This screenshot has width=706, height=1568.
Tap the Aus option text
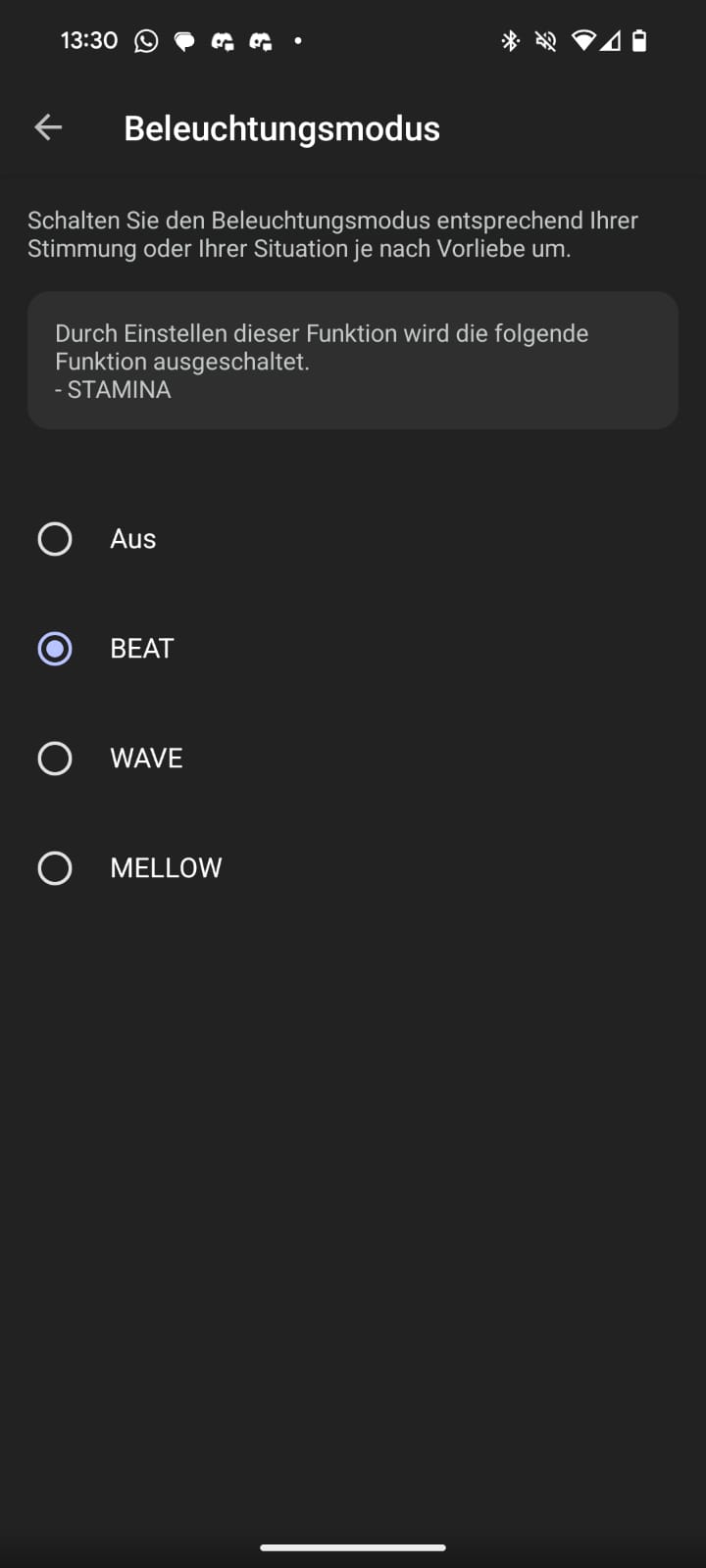[x=133, y=539]
